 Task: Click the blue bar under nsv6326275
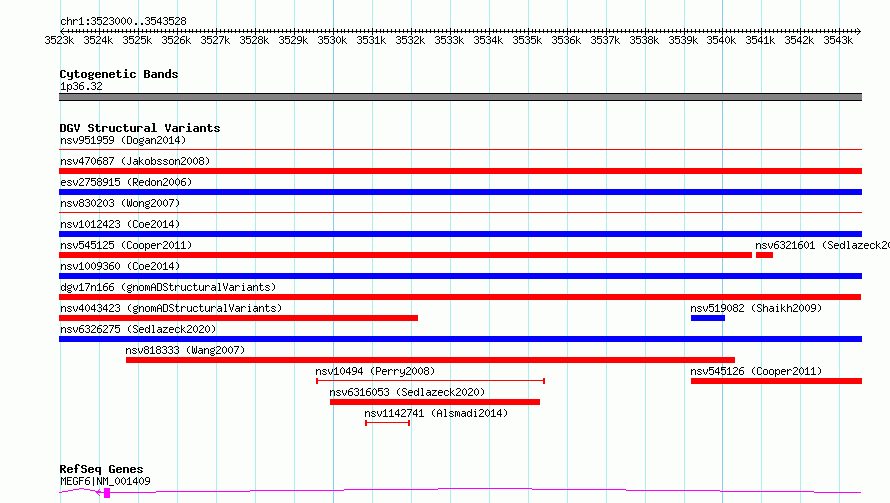[x=460, y=339]
